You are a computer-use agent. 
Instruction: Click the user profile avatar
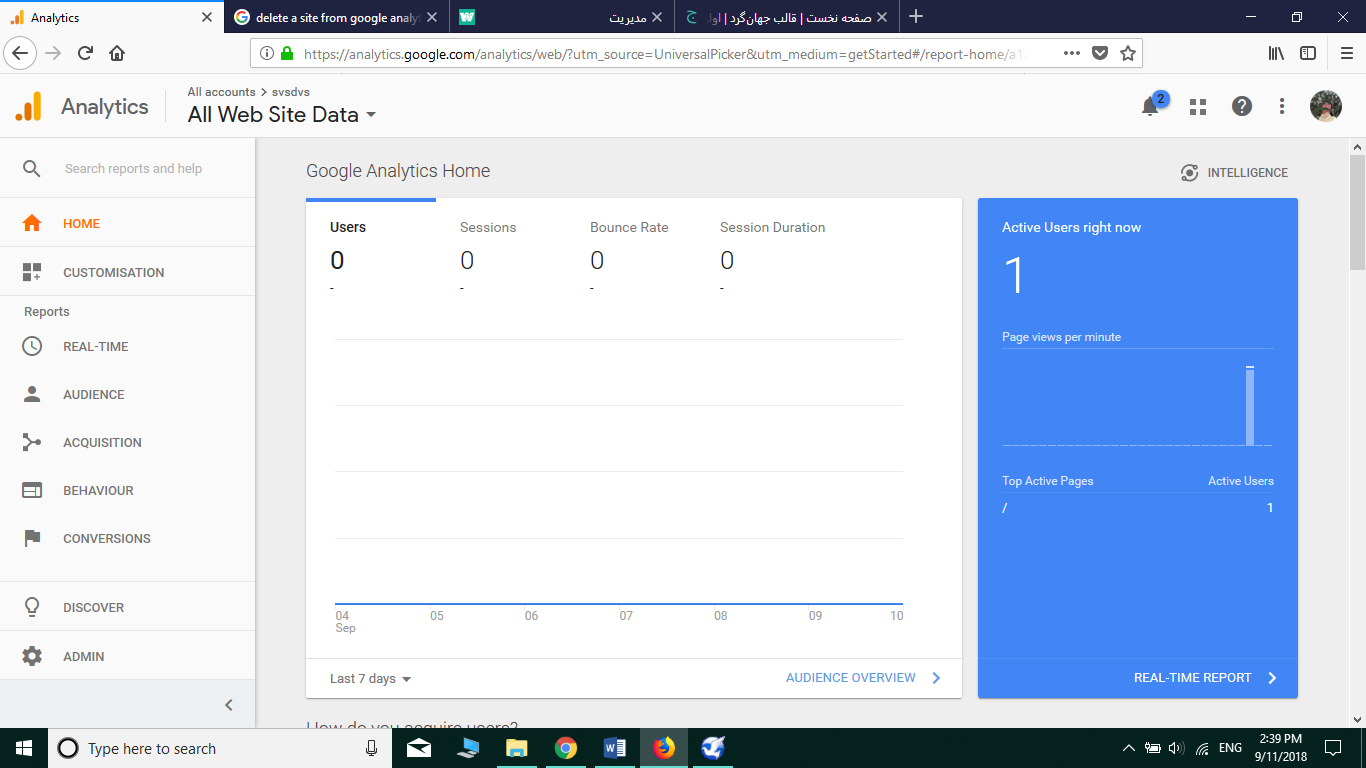click(1326, 106)
